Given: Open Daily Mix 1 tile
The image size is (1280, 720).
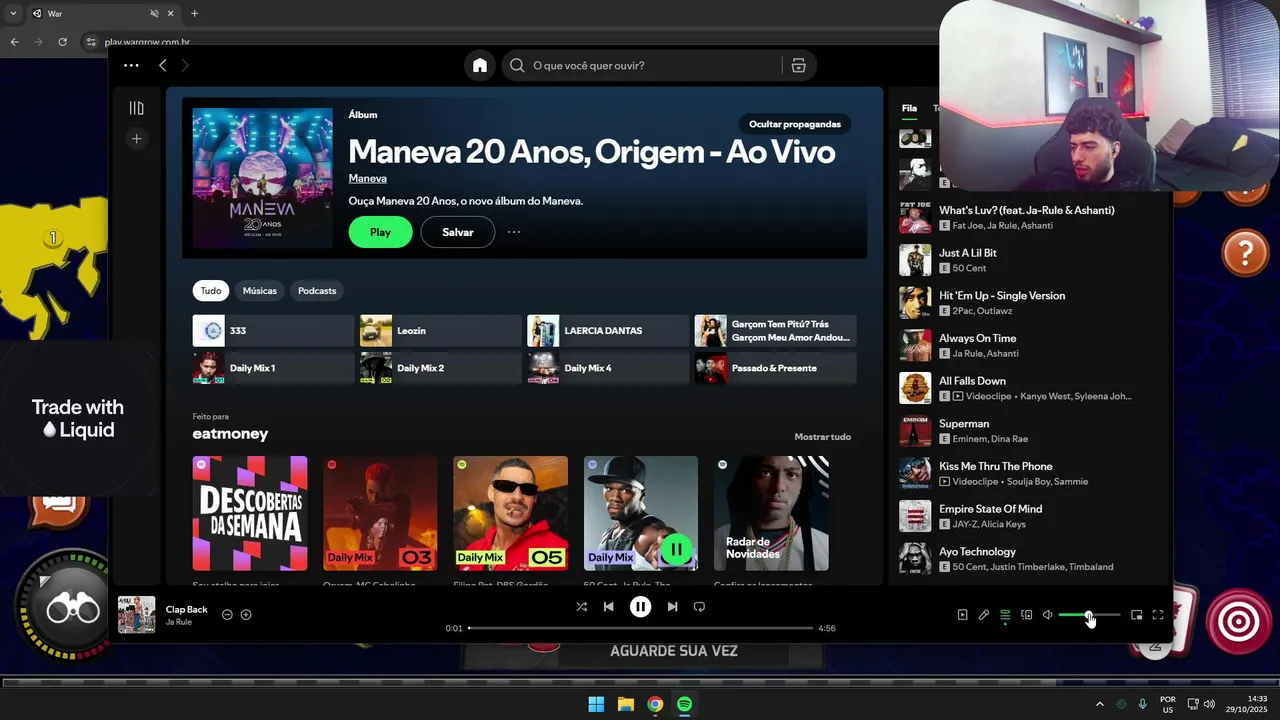Looking at the screenshot, I should (x=273, y=368).
